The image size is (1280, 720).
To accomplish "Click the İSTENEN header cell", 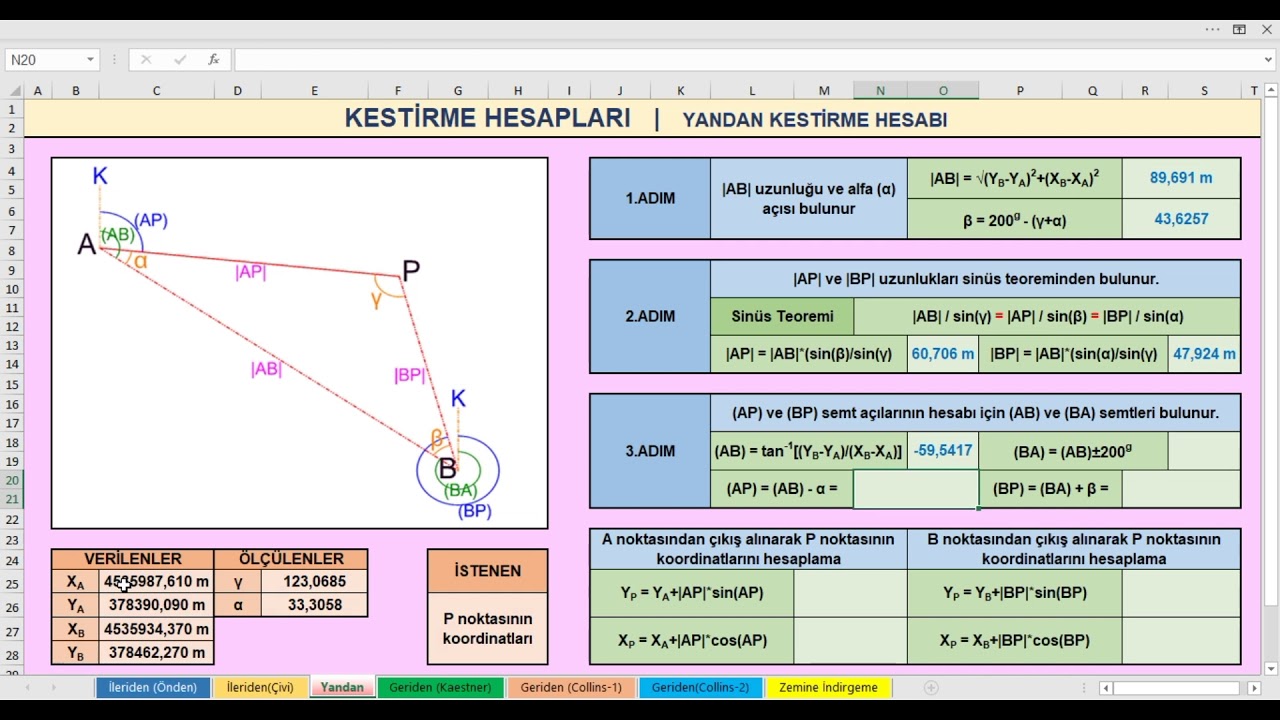I will [487, 571].
